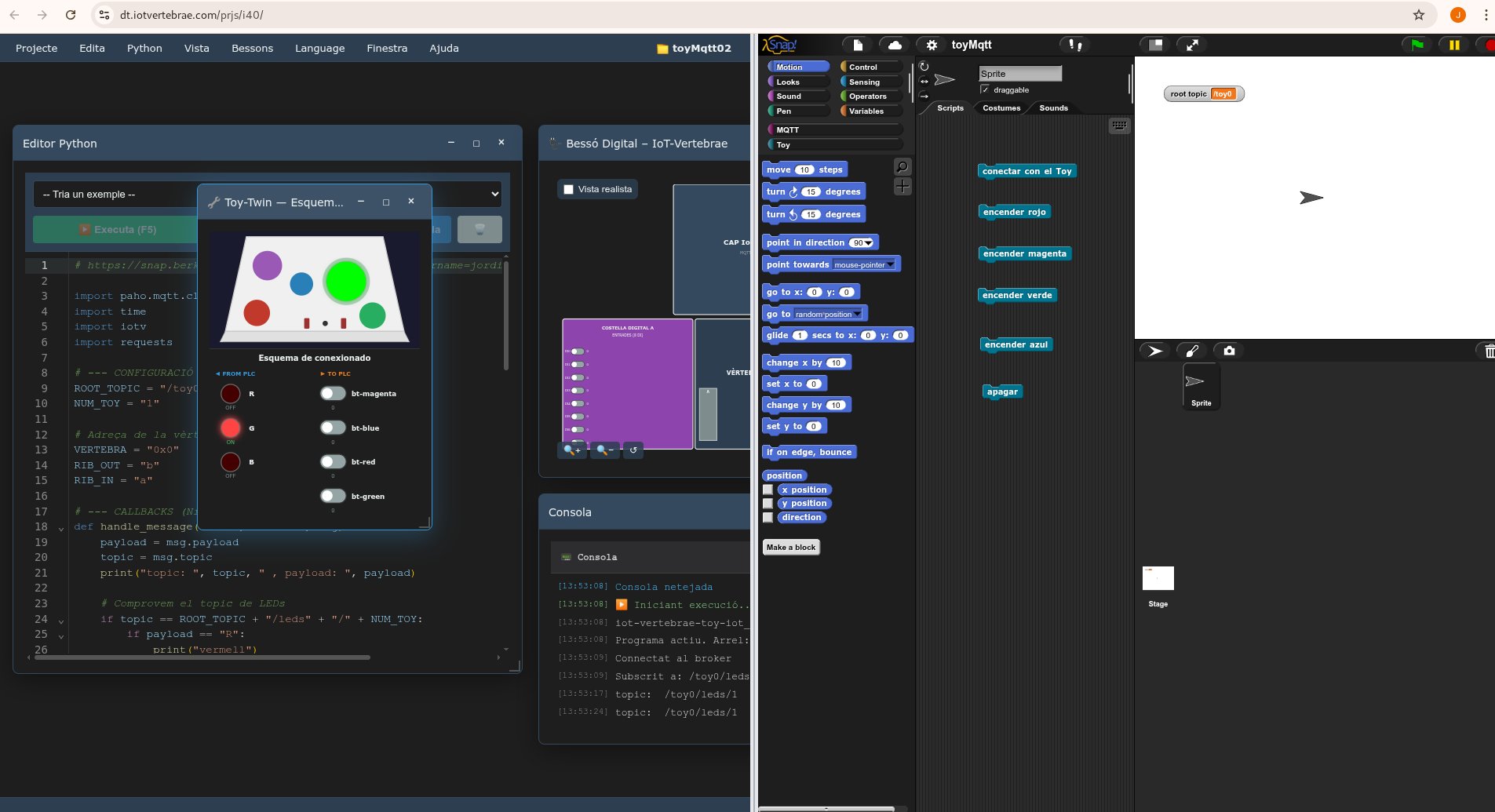
Task: Open the keyboard scripting editor in scripts pane
Action: click(1121, 126)
